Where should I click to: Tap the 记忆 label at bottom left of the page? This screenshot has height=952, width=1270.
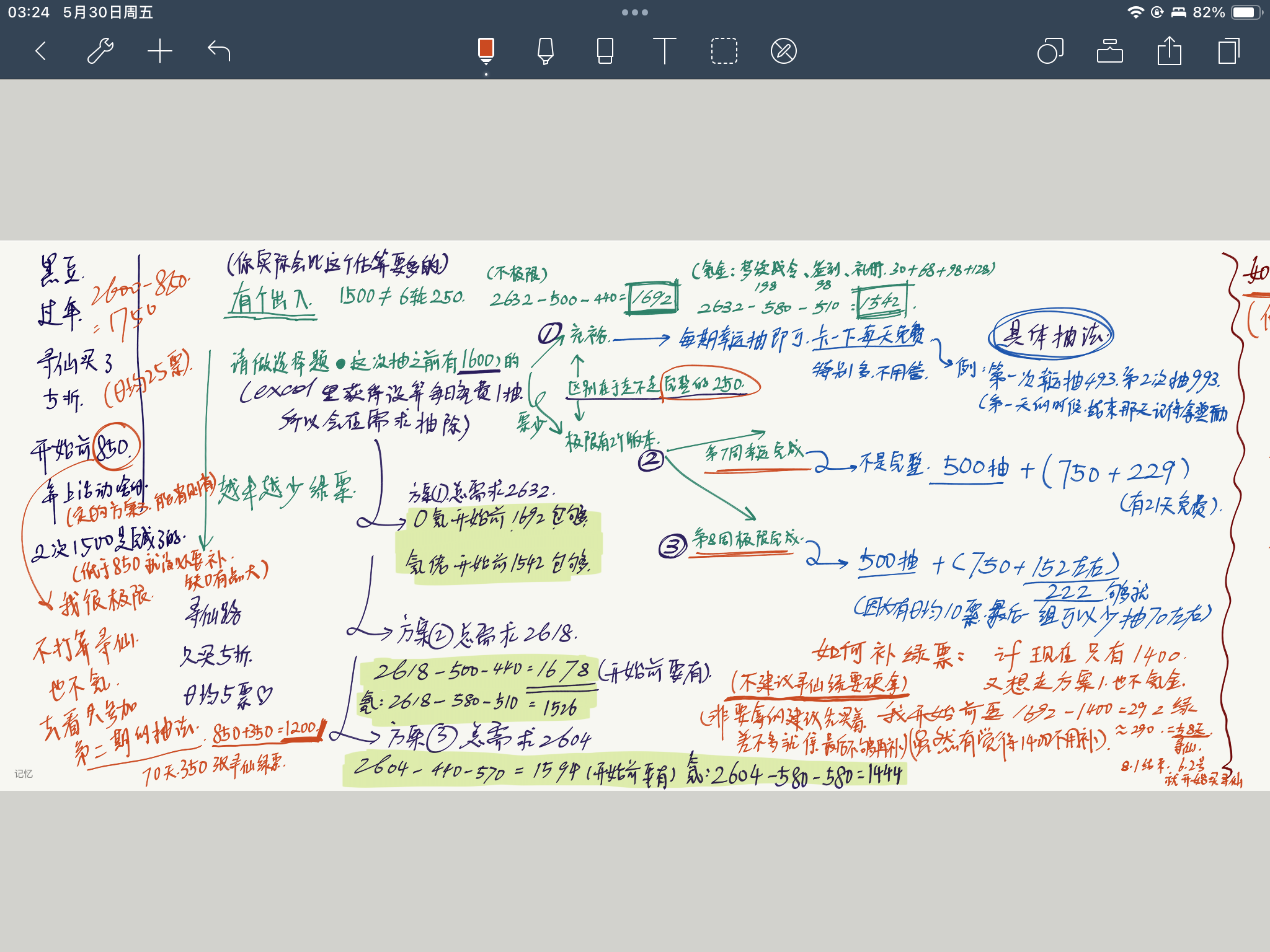point(24,773)
